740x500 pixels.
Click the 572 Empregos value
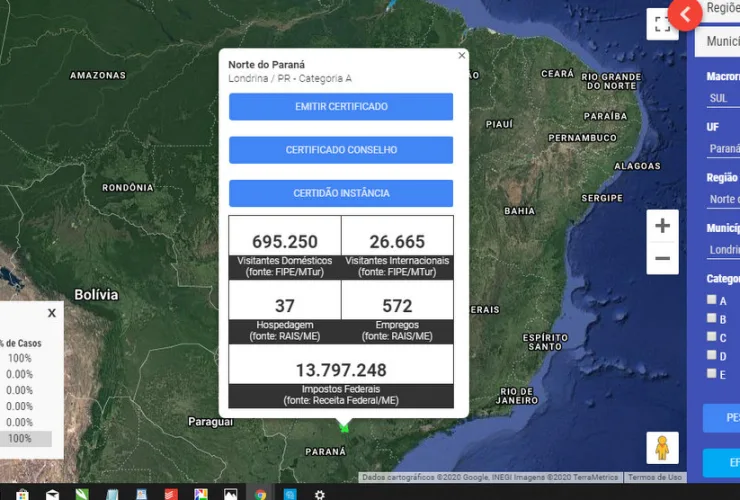(x=397, y=306)
